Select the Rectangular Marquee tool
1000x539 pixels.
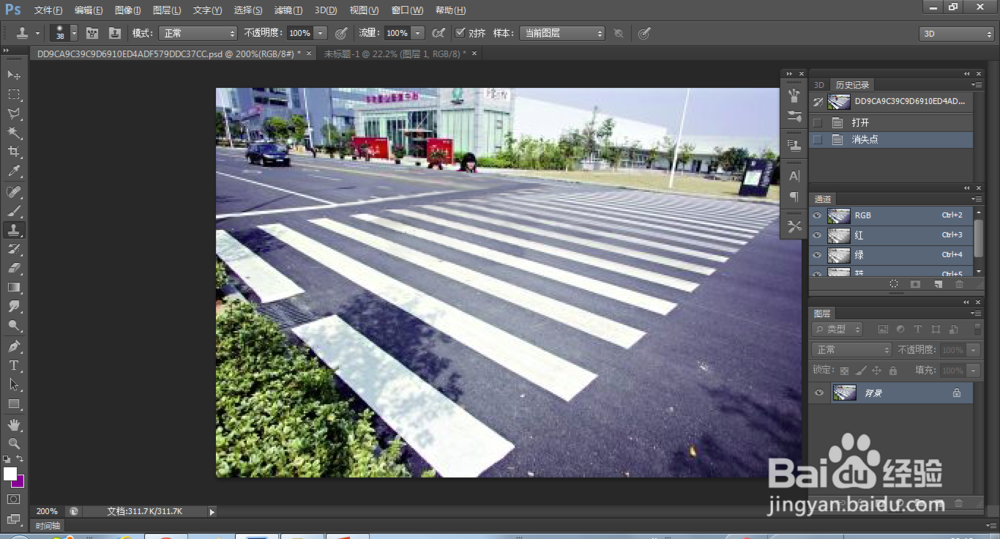tap(13, 94)
